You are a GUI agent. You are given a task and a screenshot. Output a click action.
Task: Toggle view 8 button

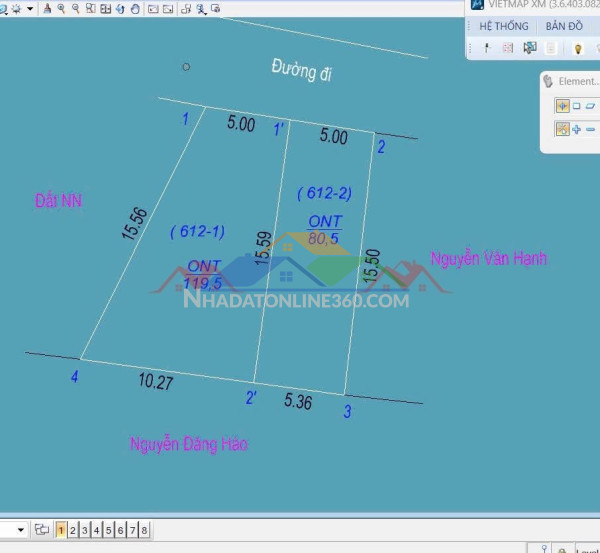144,530
